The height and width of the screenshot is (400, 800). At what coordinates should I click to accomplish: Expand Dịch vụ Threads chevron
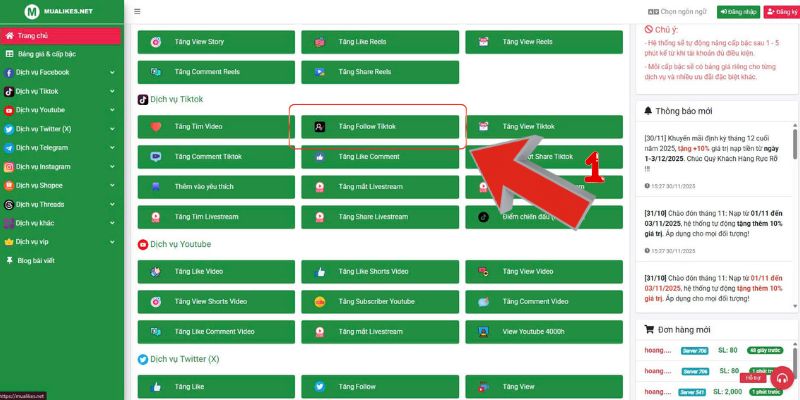112,204
